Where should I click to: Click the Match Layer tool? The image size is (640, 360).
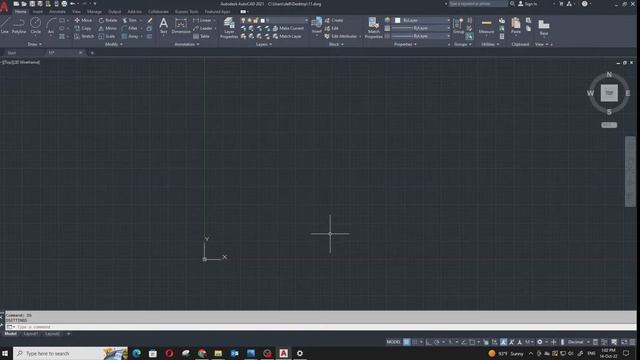click(287, 36)
